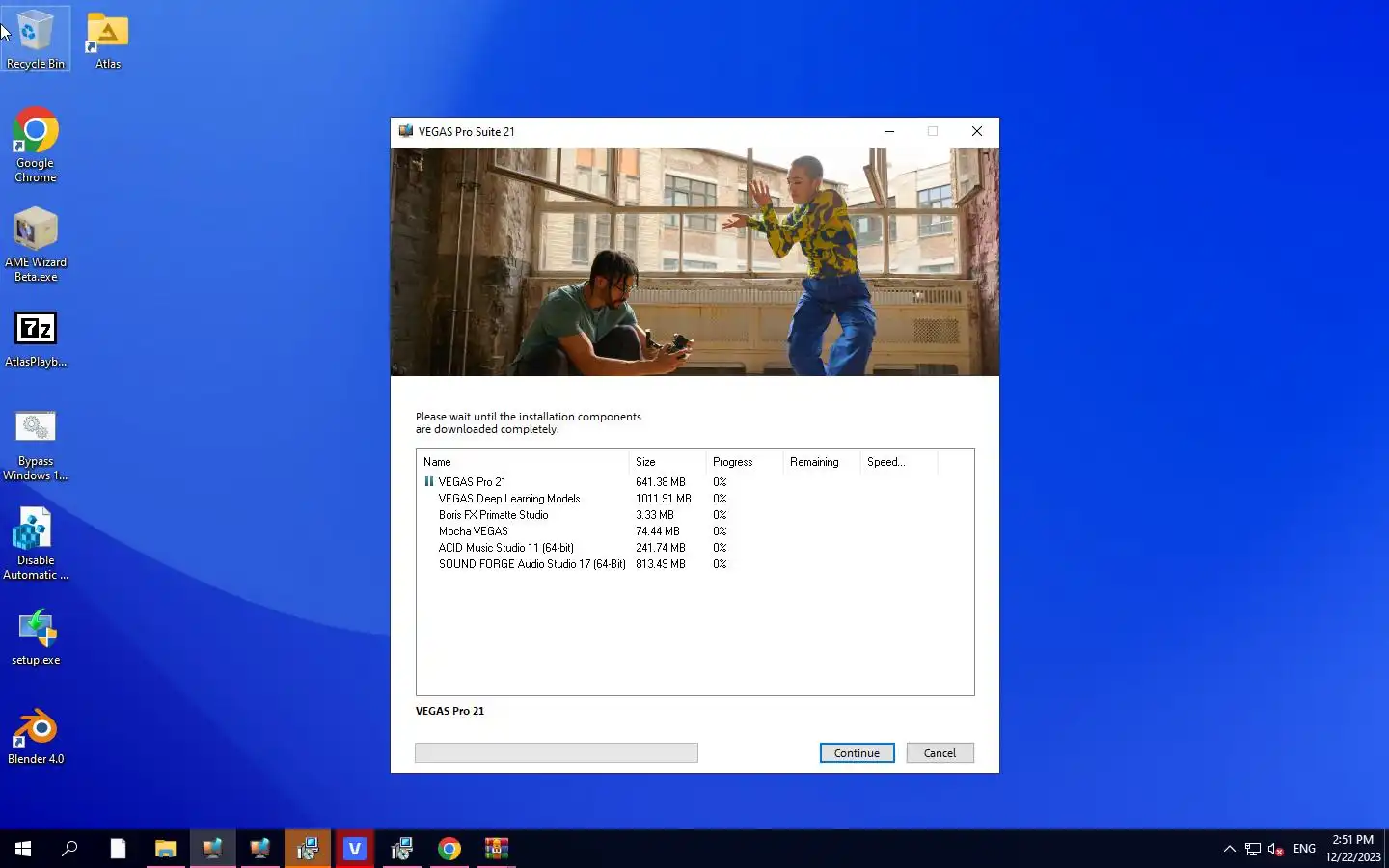Click the 241.74 MB size value

point(661,548)
